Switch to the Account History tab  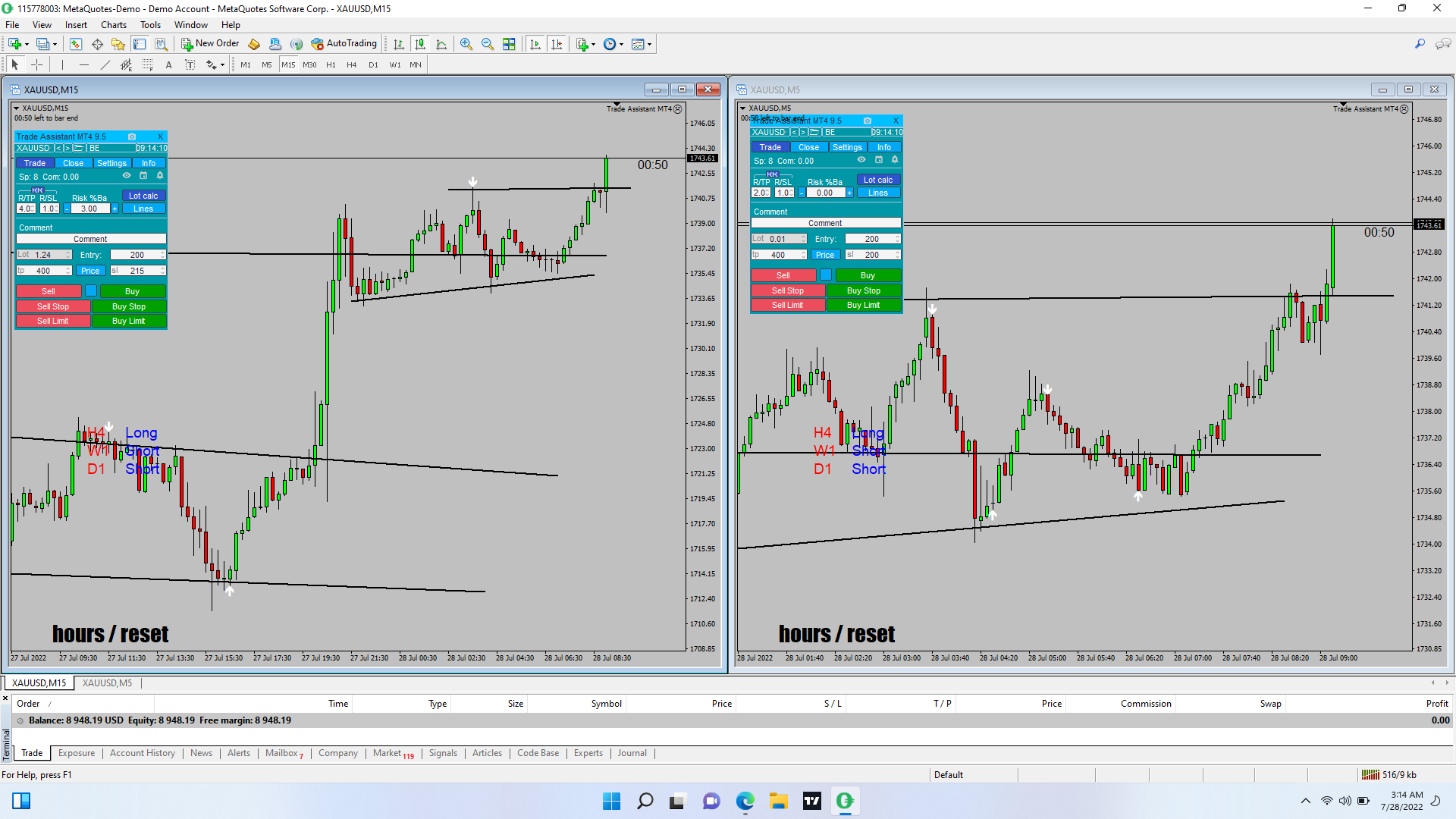142,753
